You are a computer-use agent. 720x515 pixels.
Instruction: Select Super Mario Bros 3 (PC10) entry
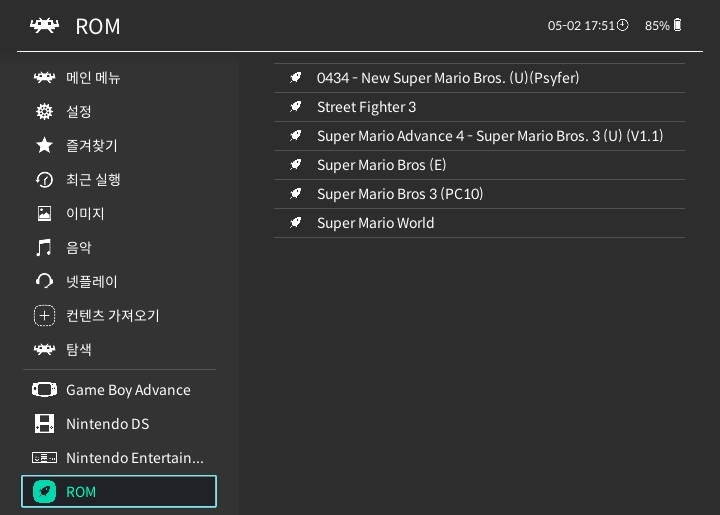tap(479, 194)
